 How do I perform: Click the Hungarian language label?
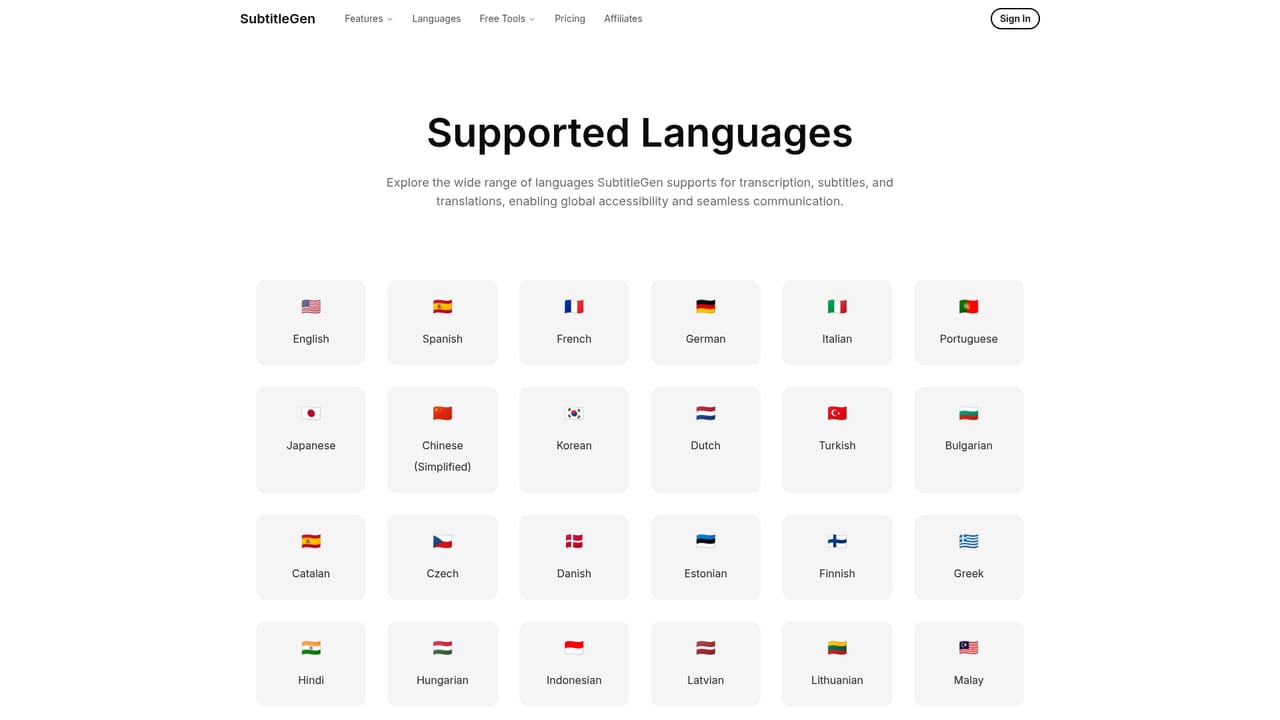point(442,680)
